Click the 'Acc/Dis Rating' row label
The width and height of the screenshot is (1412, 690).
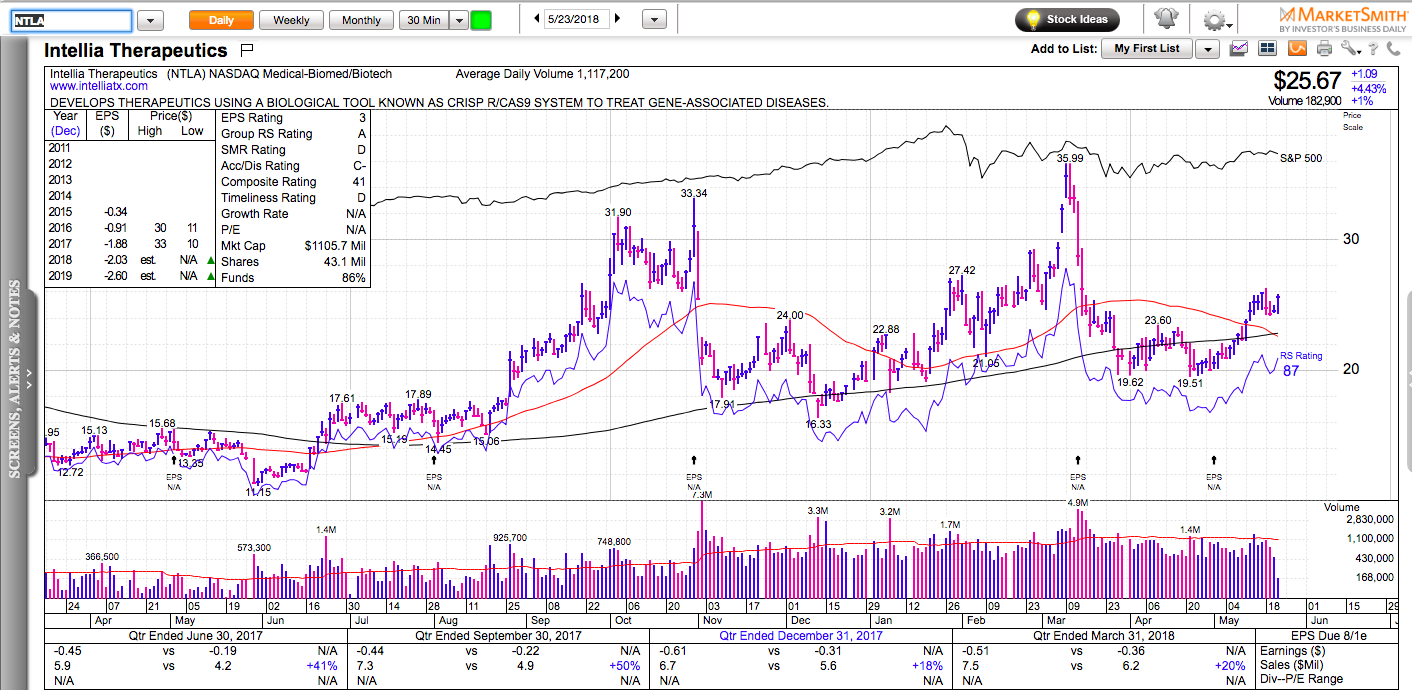(260, 166)
